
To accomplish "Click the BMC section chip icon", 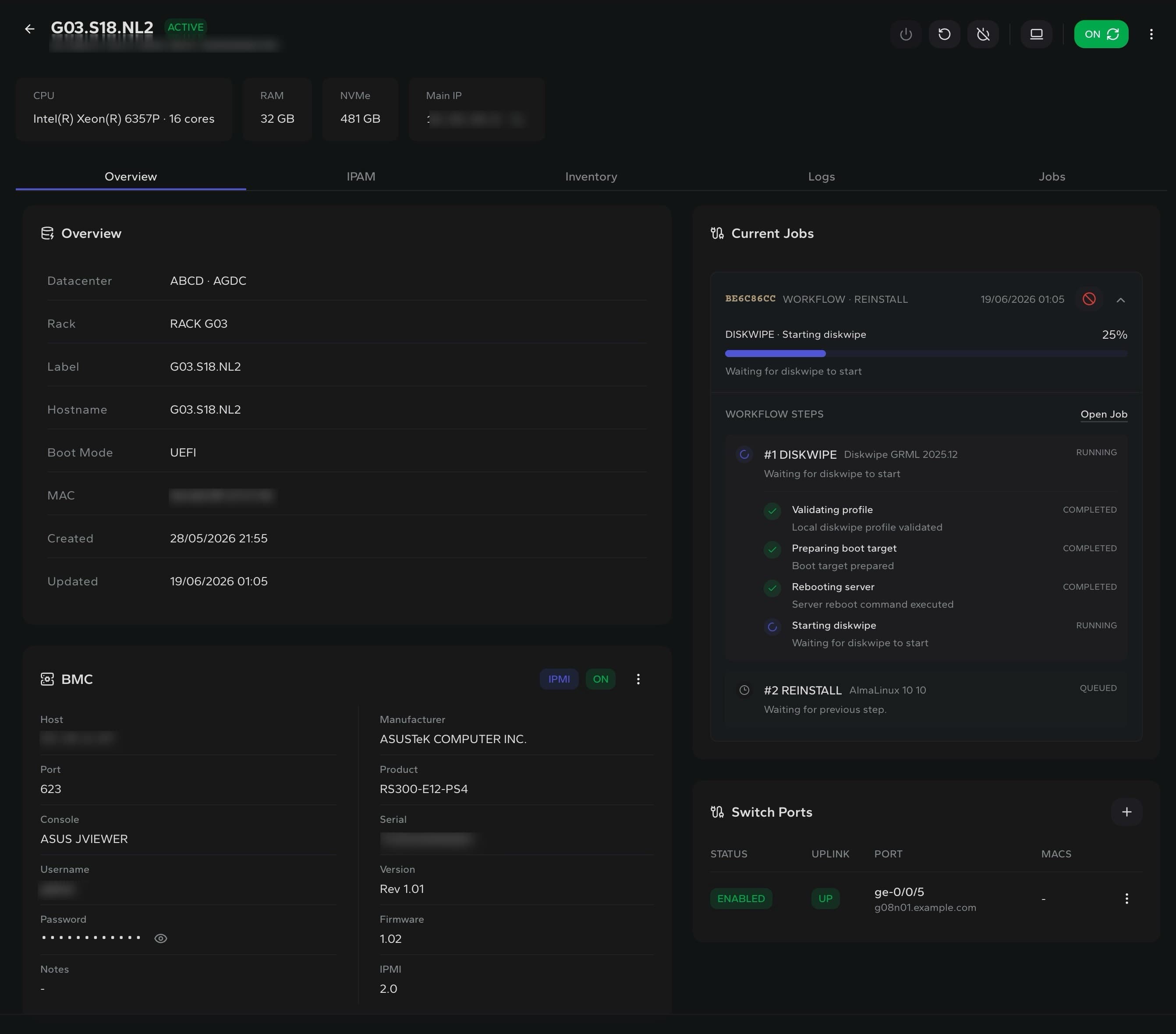I will pyautogui.click(x=47, y=679).
